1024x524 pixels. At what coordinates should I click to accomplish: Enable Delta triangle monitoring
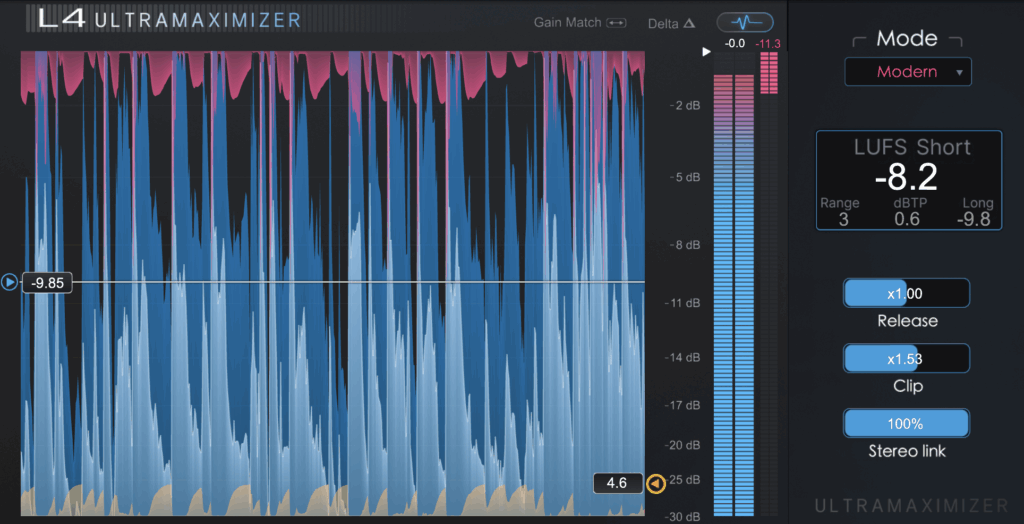click(x=689, y=23)
